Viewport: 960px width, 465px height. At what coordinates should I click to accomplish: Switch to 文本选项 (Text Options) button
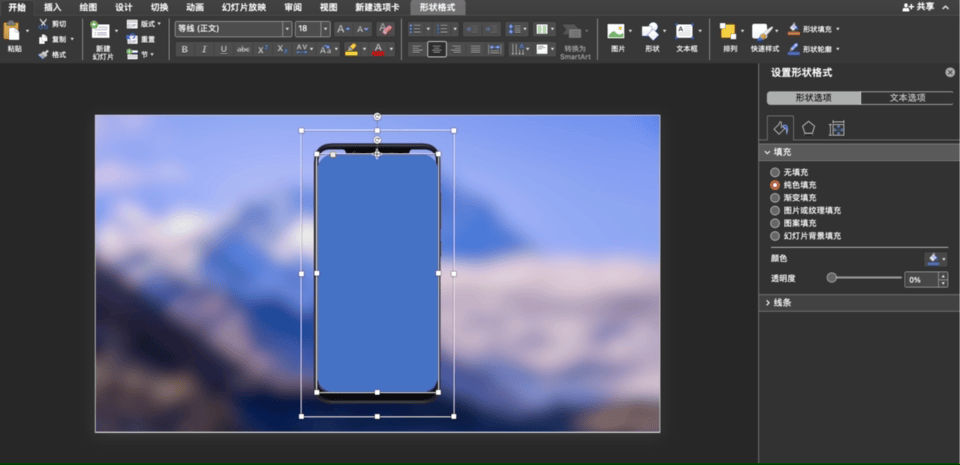tap(907, 98)
